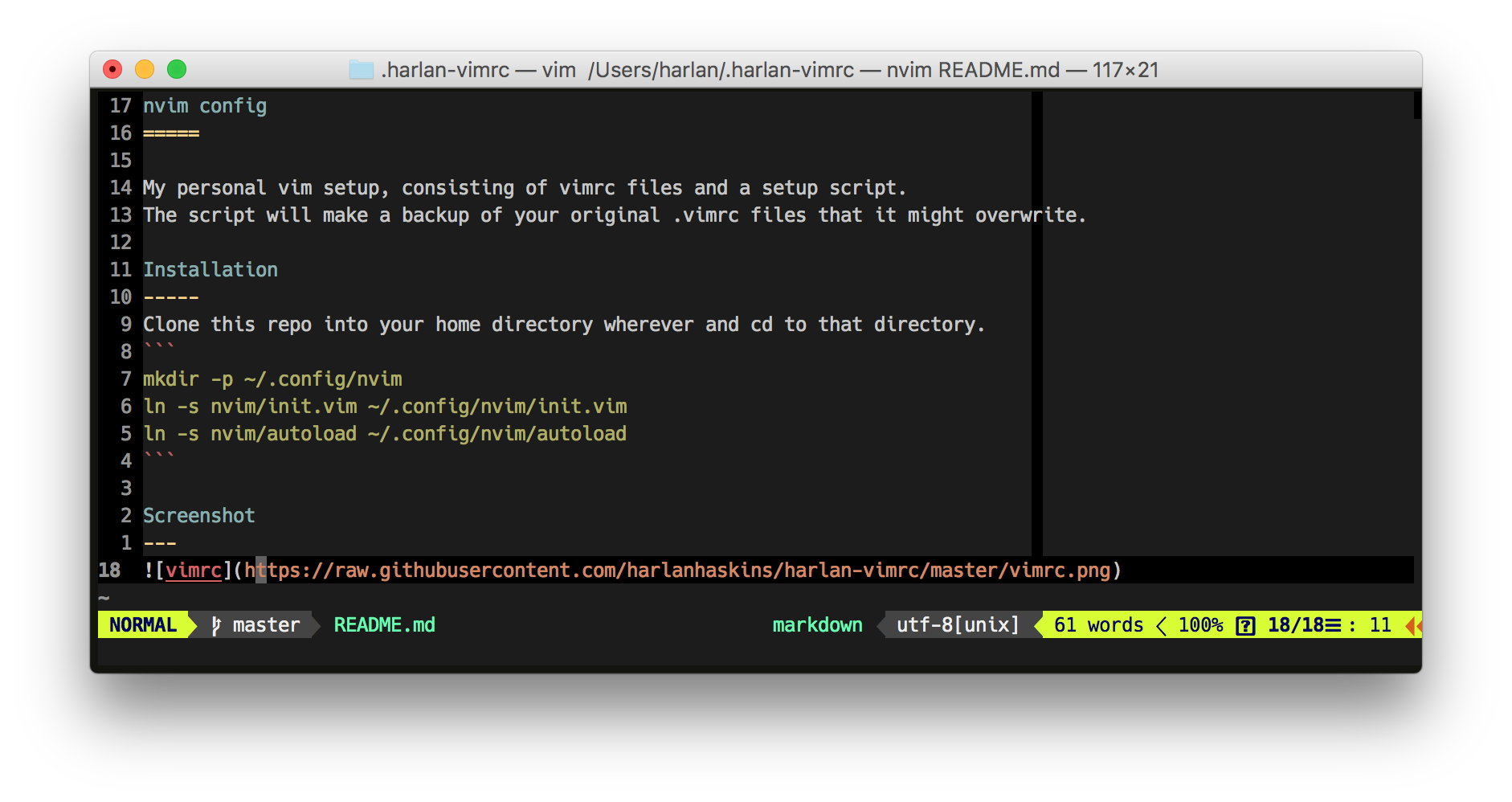Click the orange warning arrow at the status line end
The width and height of the screenshot is (1512, 802).
(x=1413, y=625)
